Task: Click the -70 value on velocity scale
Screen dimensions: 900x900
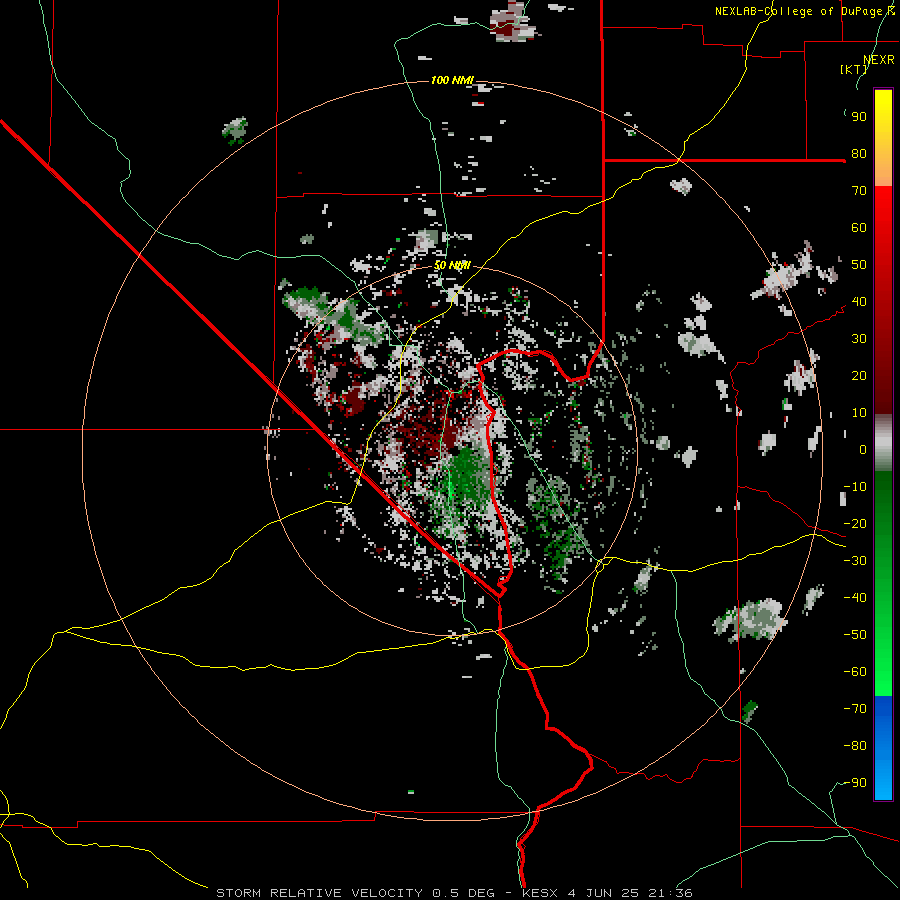Action: tap(855, 709)
